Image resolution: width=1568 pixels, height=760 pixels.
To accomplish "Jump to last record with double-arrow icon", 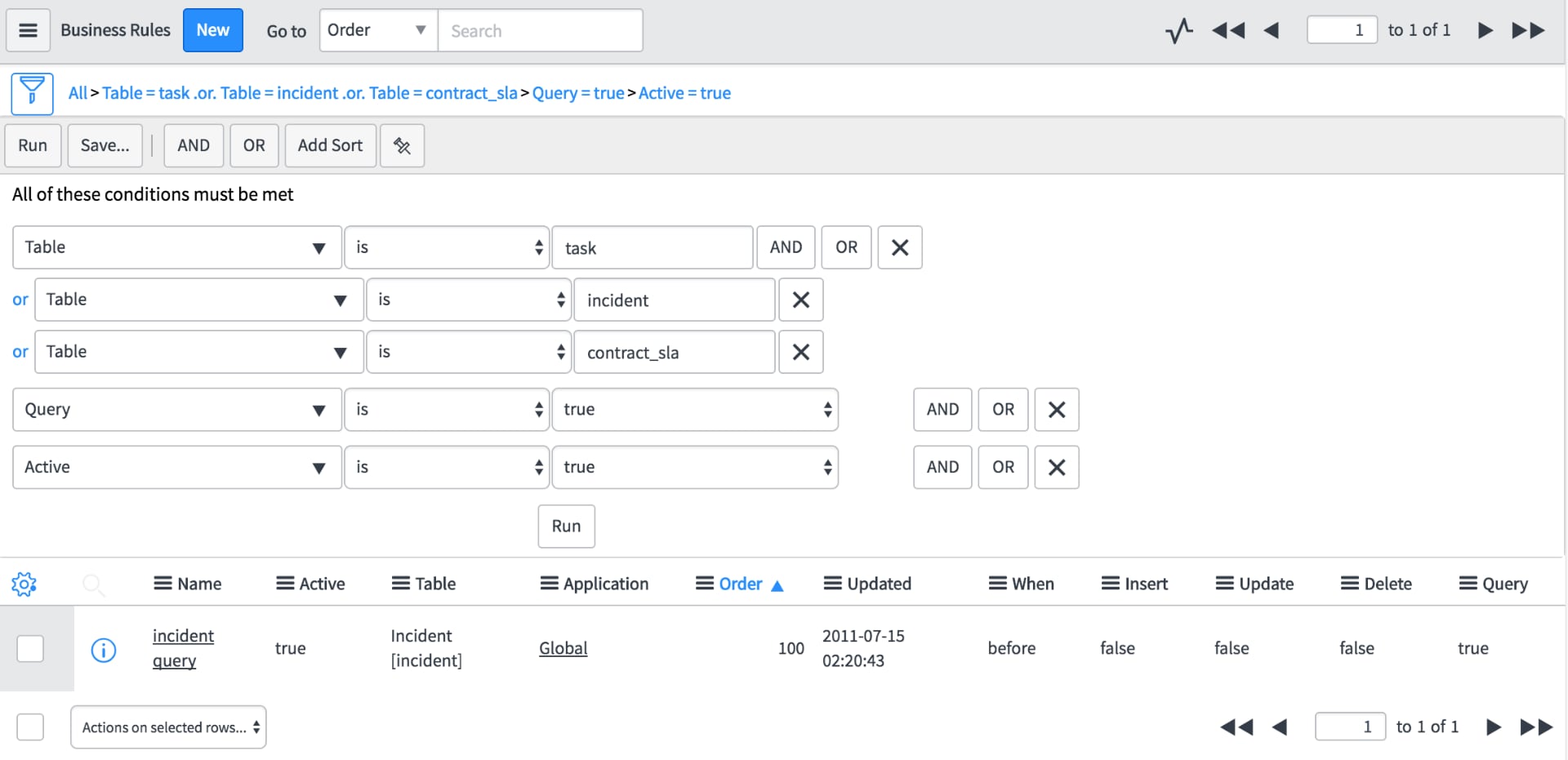I will click(1528, 29).
